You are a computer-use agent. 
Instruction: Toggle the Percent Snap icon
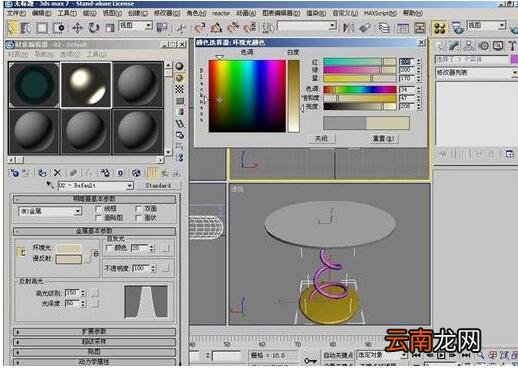coord(233,27)
